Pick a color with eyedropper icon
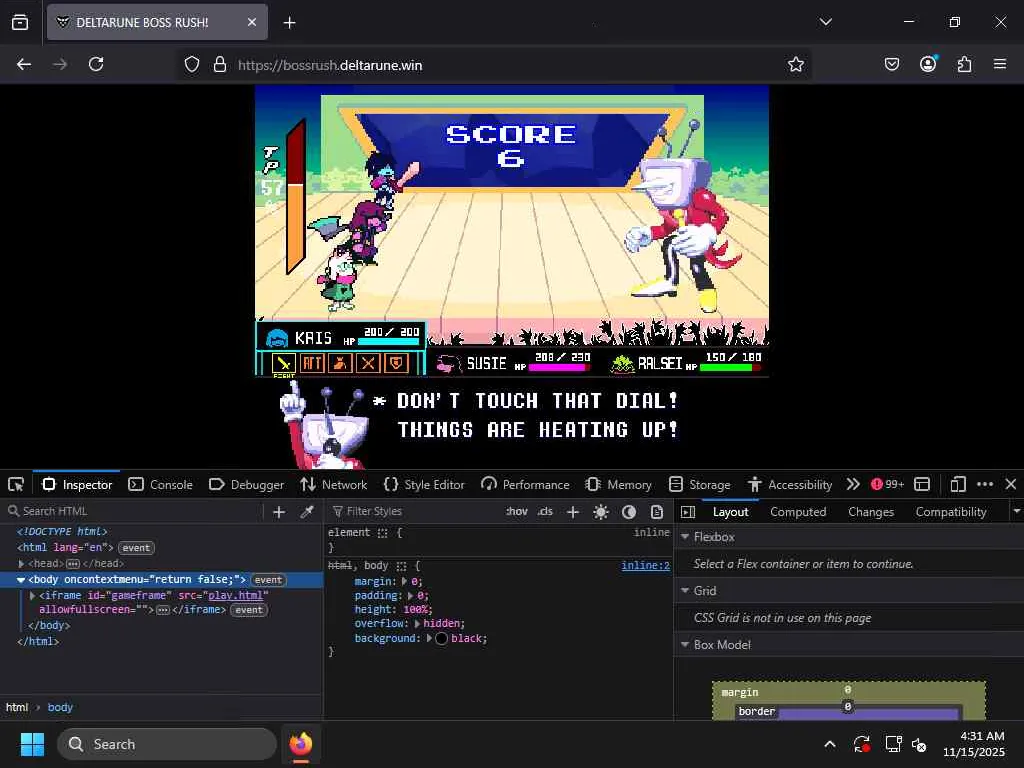Image resolution: width=1024 pixels, height=768 pixels. click(307, 512)
